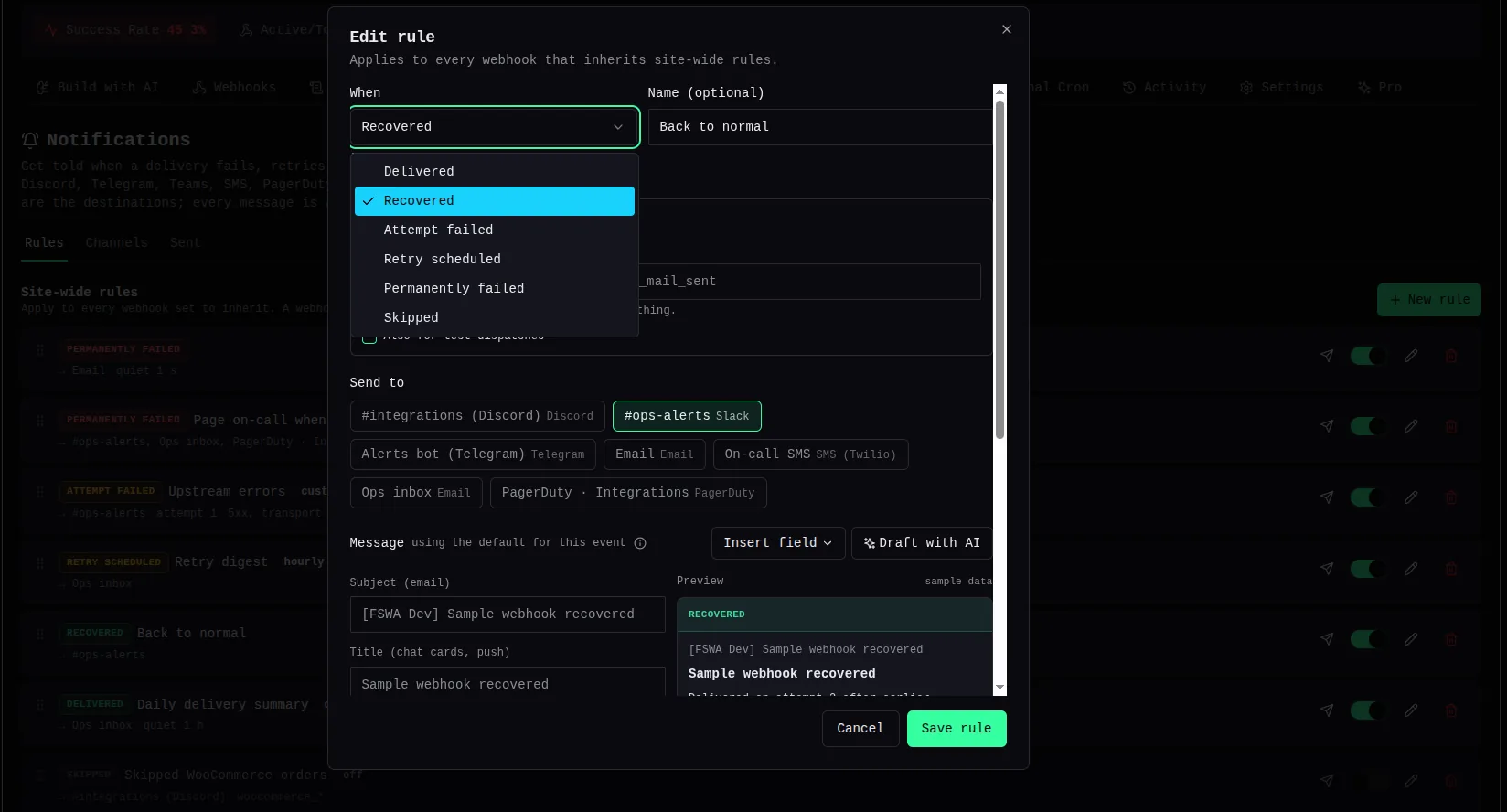
Task: Delete the Back to normal rule
Action: pyautogui.click(x=1451, y=639)
